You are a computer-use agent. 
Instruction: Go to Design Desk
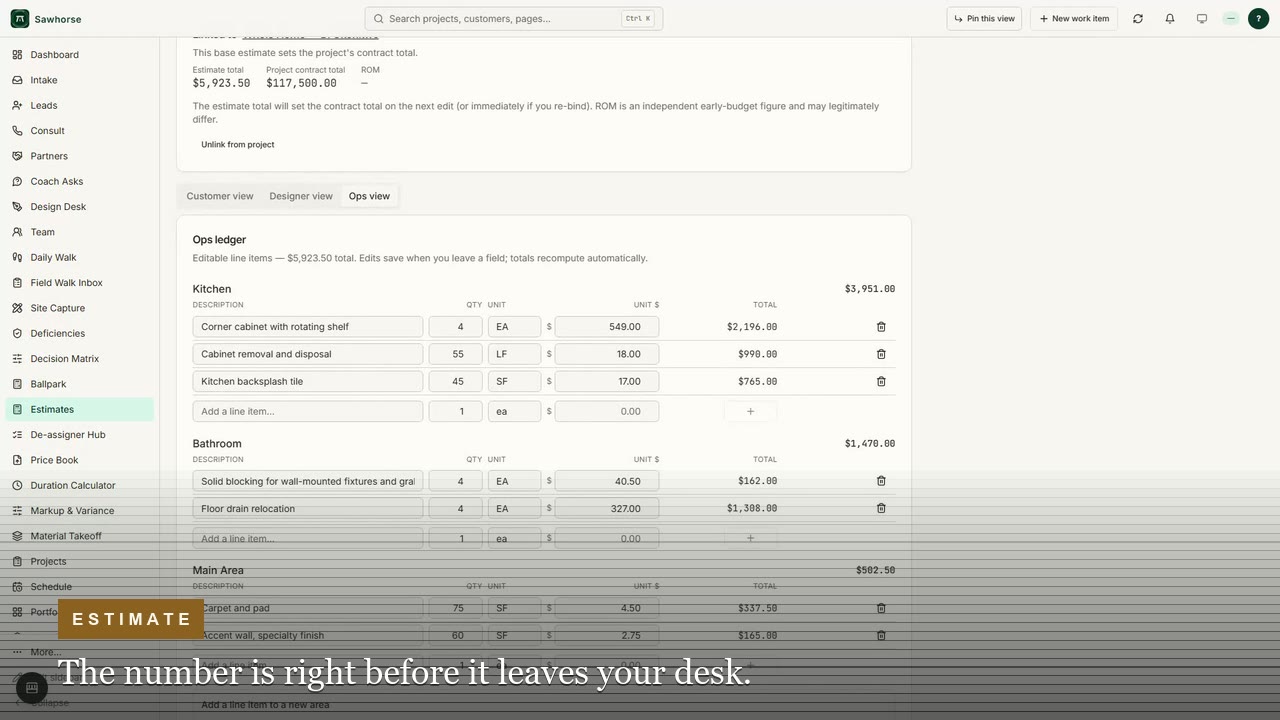pyautogui.click(x=80, y=207)
